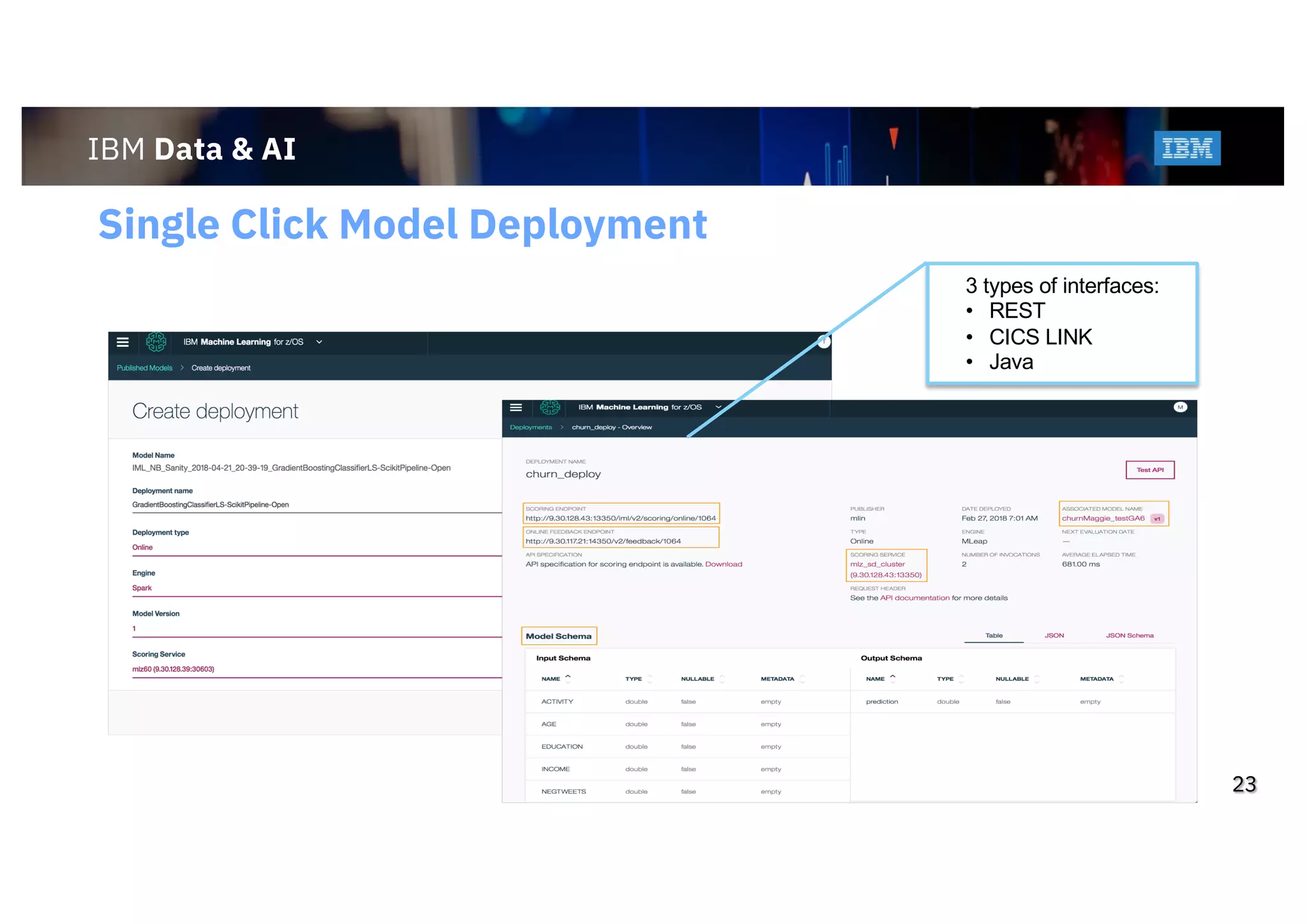Open hamburger menu in churn_deploy overview window
Screen dimensions: 1307x924
pyautogui.click(x=516, y=407)
